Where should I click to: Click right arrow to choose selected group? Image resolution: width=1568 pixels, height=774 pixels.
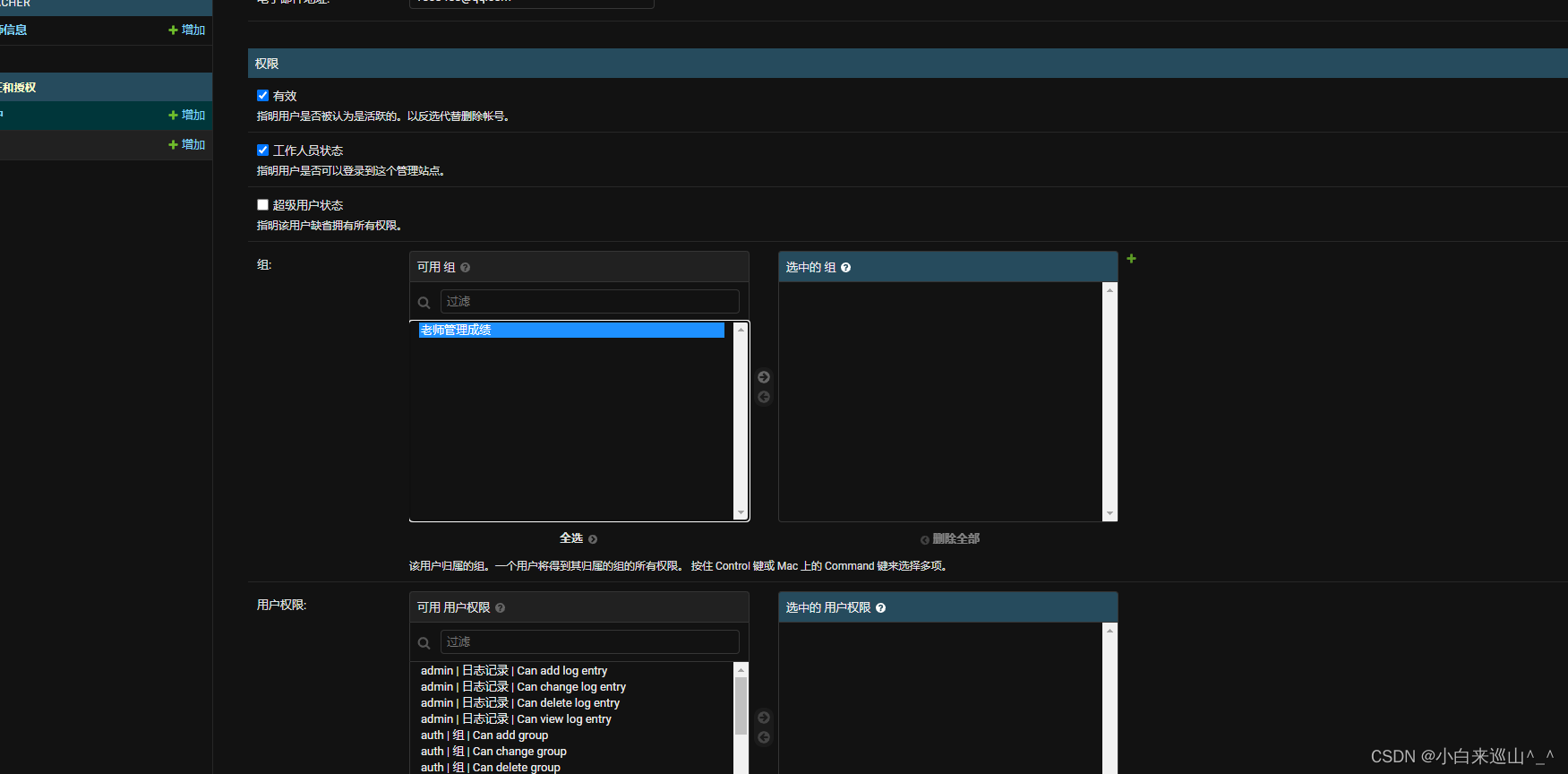point(764,377)
